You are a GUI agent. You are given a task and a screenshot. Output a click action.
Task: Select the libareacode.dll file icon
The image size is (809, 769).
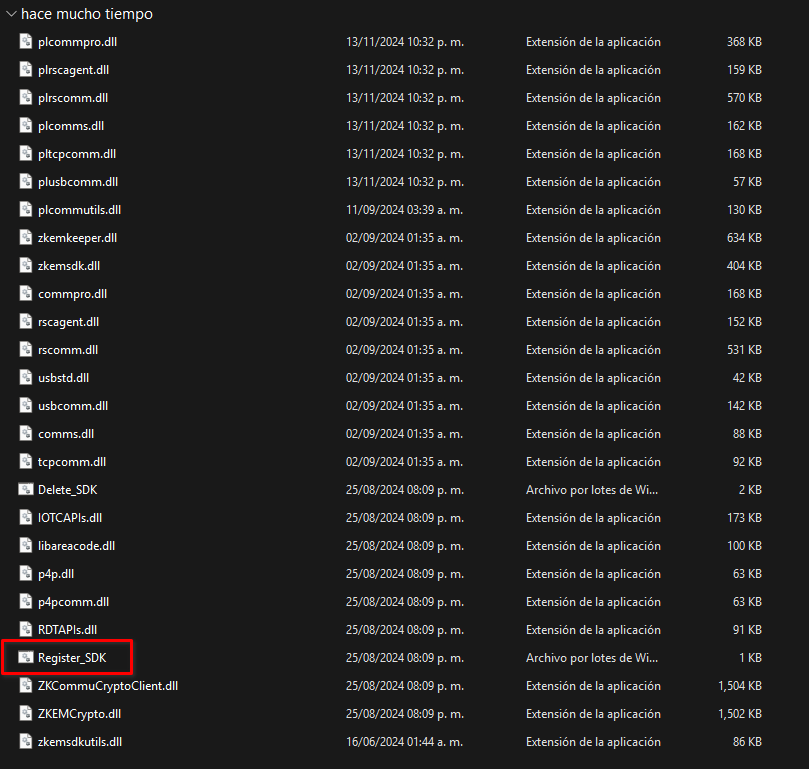(26, 546)
